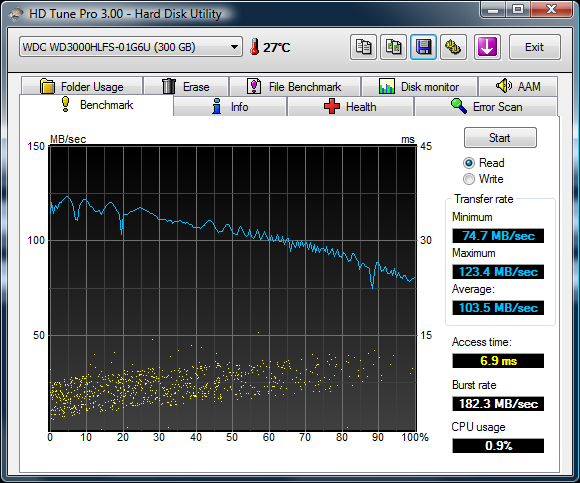Go to the Disk monitor tab

(x=419, y=87)
